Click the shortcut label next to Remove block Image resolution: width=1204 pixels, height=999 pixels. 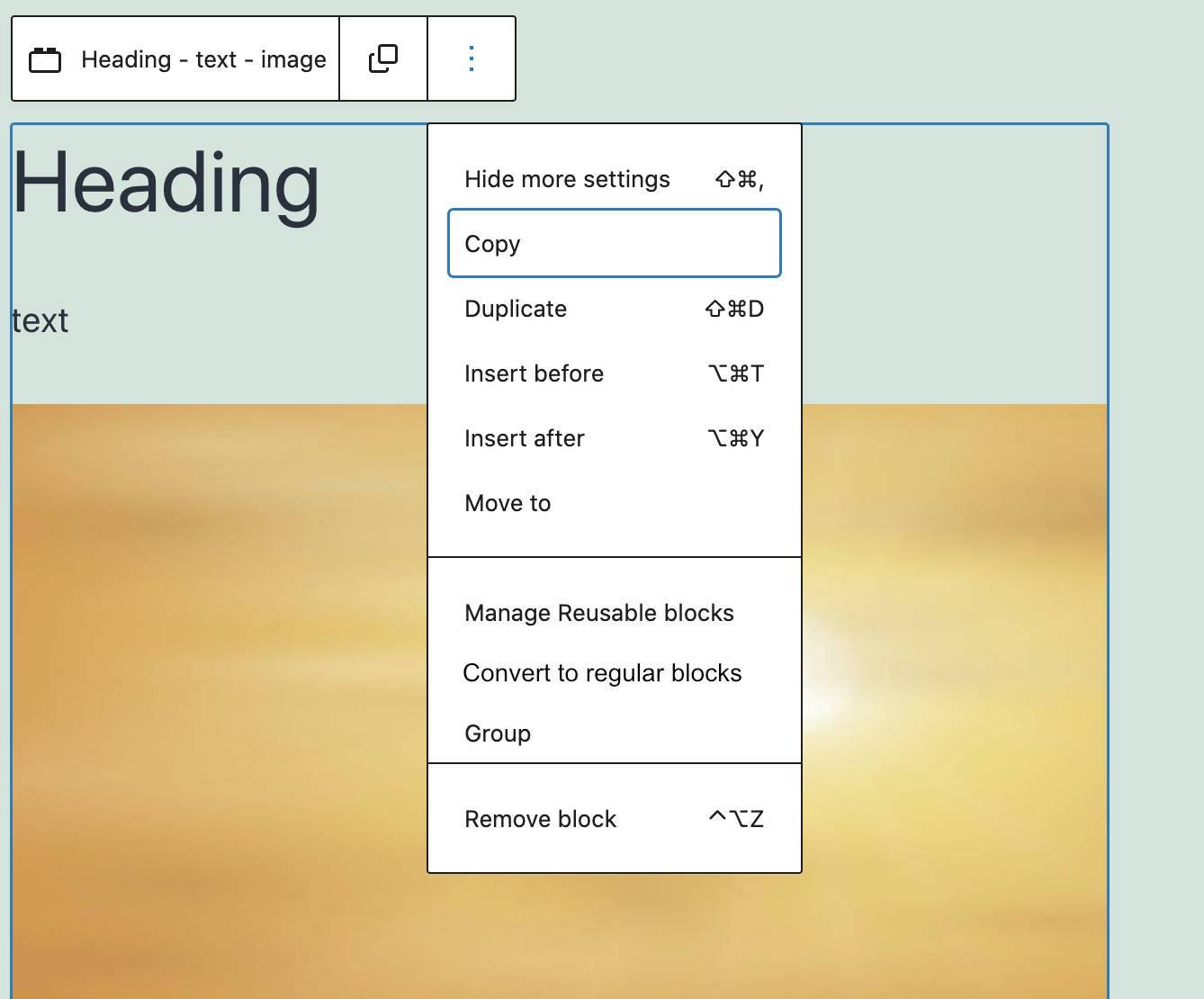[735, 818]
